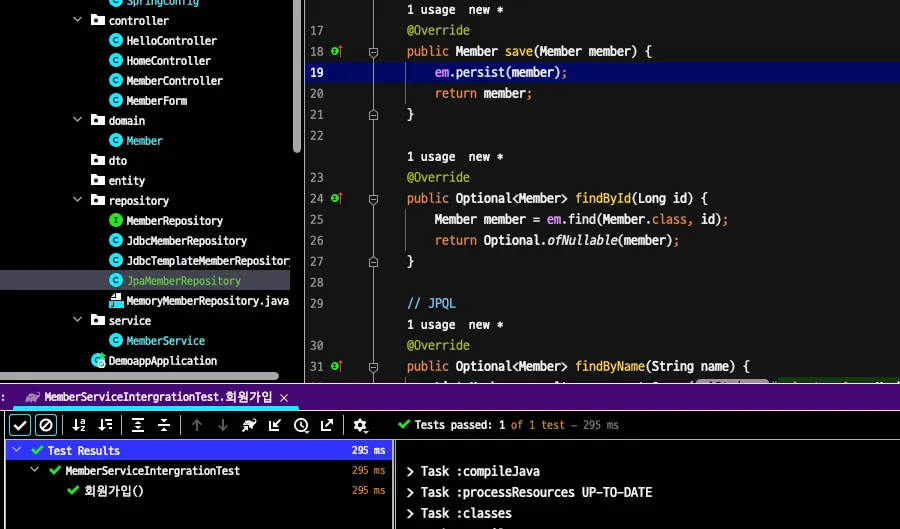Import tests from file icon
Viewport: 900px width, 529px height.
(275, 425)
